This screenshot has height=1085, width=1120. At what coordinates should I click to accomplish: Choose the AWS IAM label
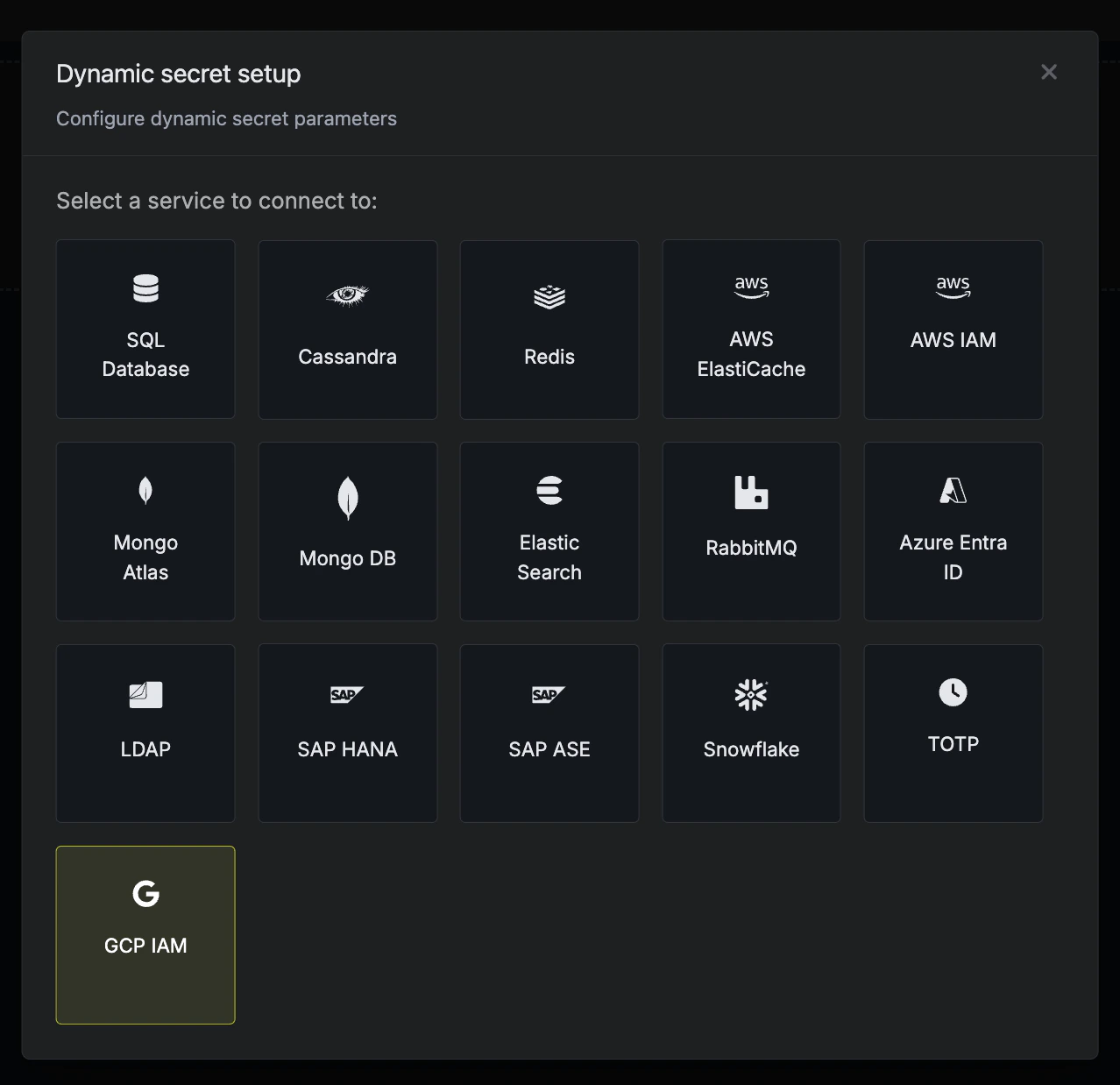click(953, 340)
